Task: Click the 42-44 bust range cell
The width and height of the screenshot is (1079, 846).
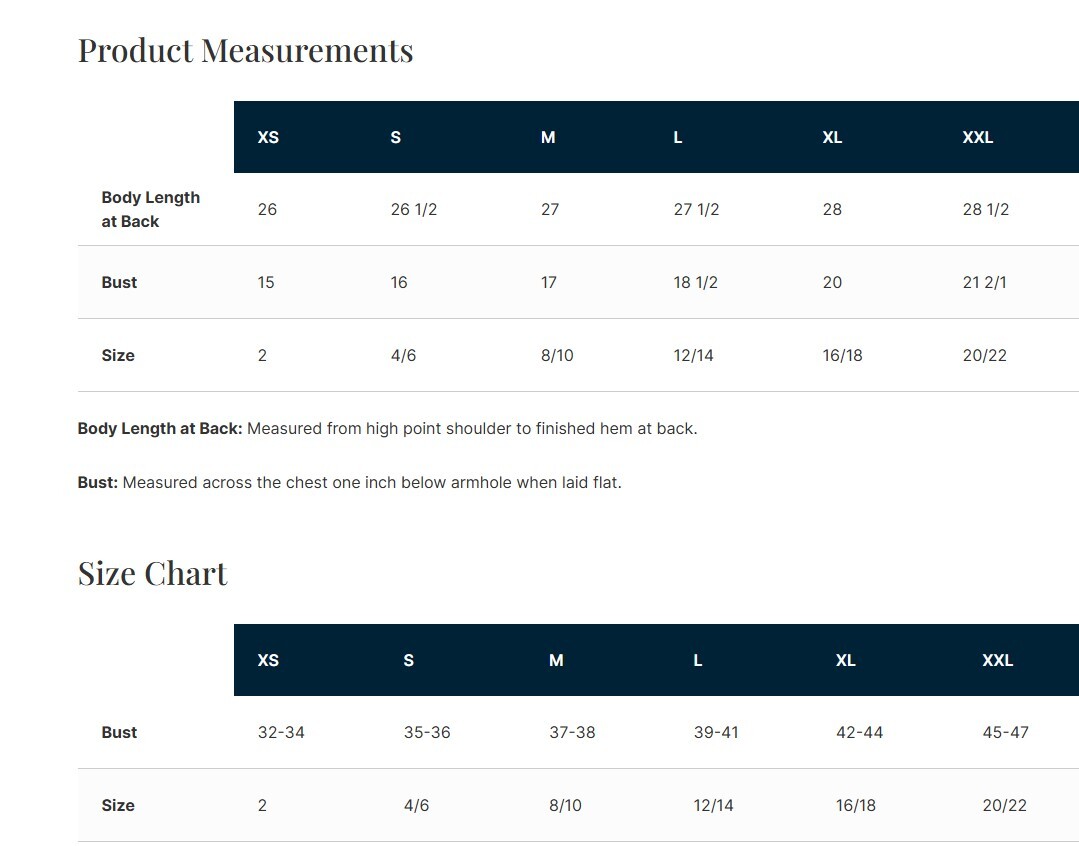Action: pos(859,733)
